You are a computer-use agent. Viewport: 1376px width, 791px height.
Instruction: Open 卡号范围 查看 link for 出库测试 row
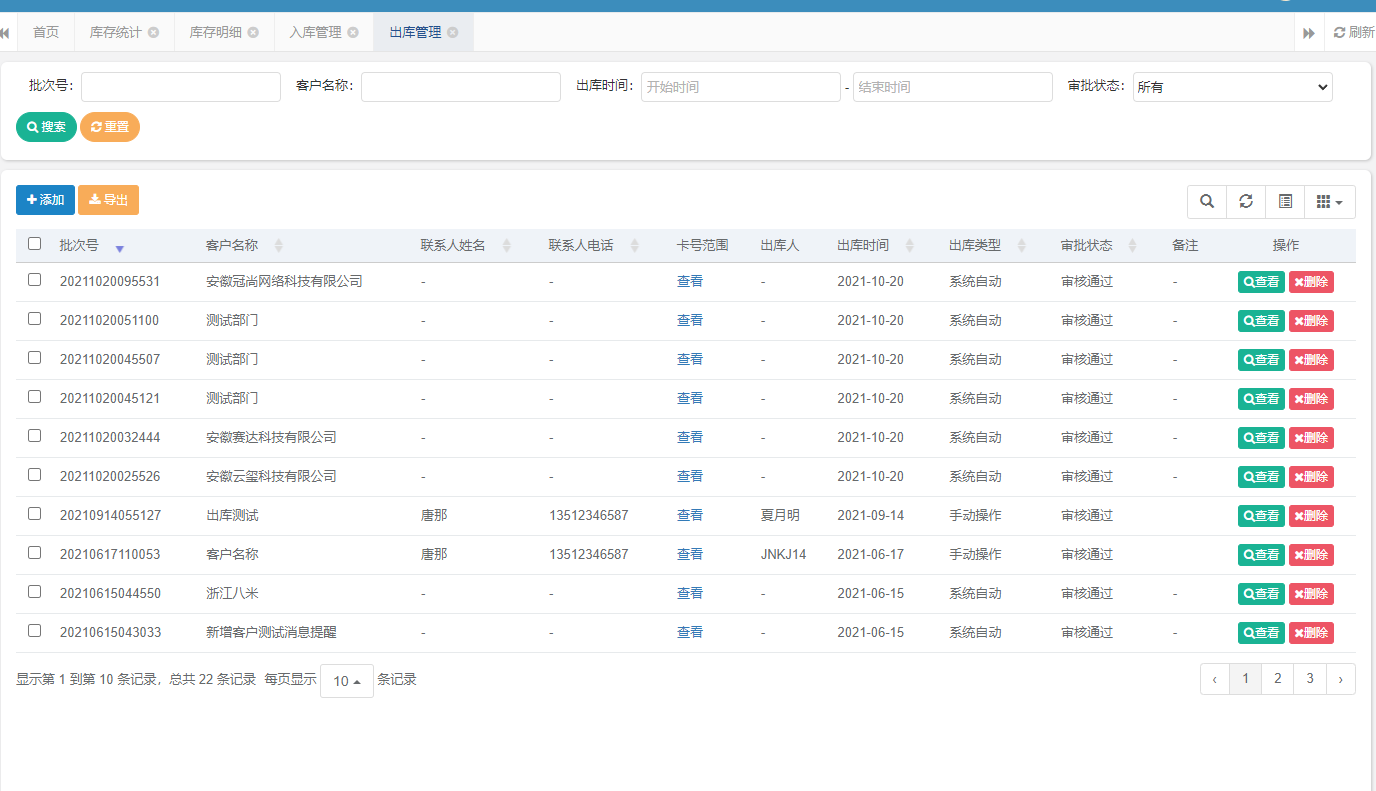coord(690,516)
